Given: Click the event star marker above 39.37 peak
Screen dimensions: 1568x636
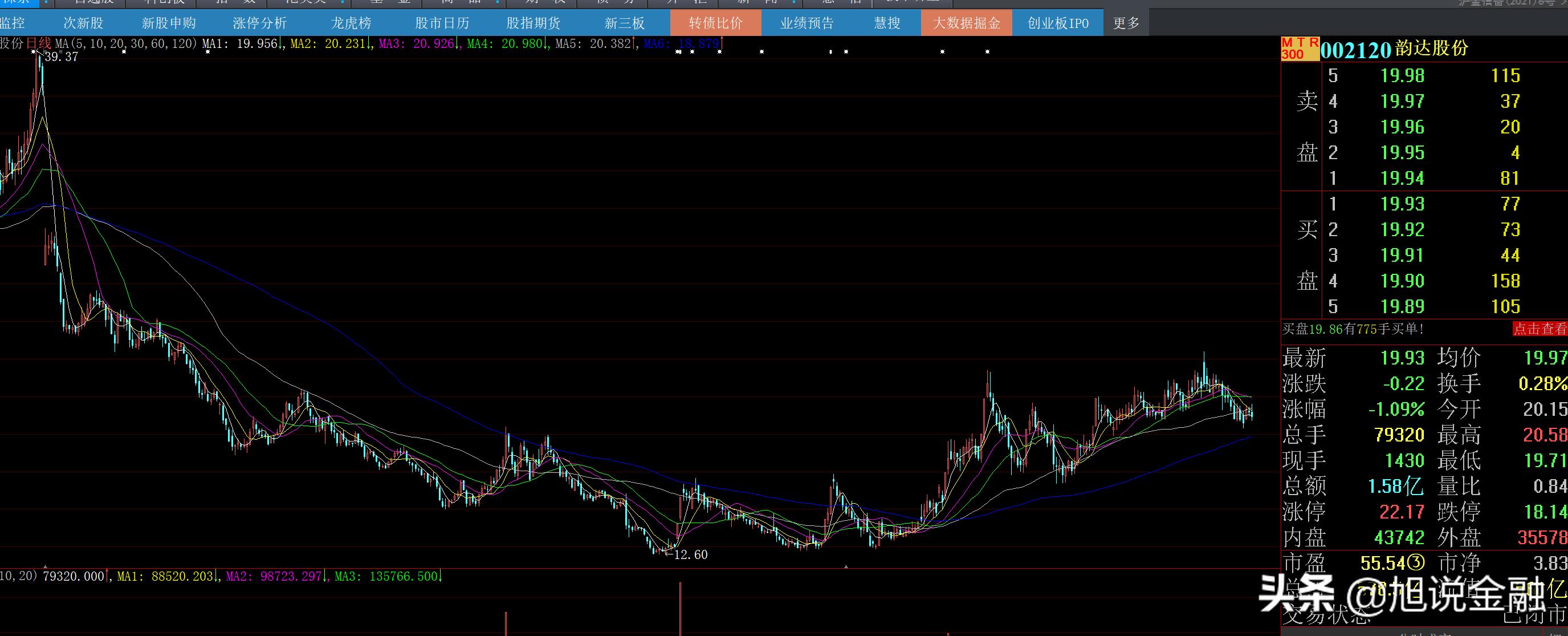Looking at the screenshot, I should pos(34,52).
